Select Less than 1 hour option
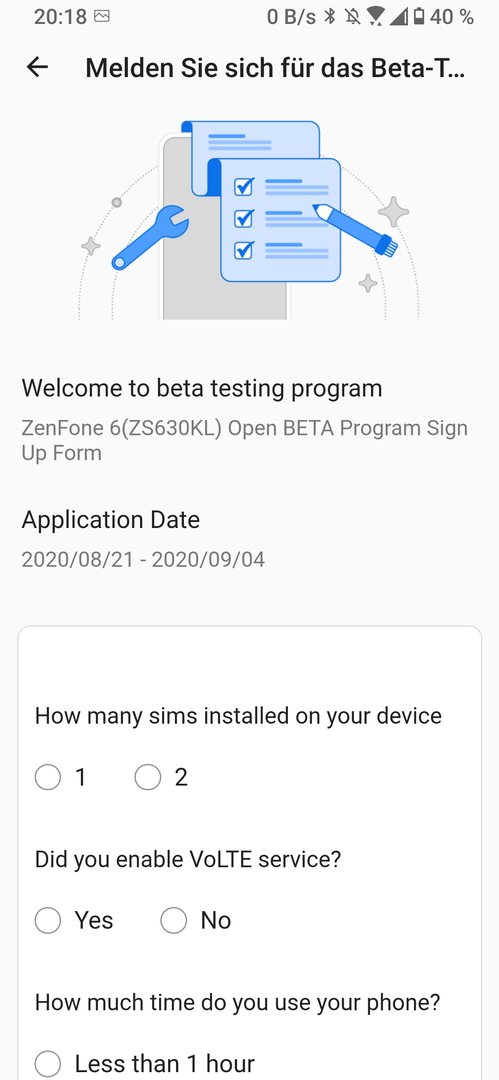The height and width of the screenshot is (1080, 499). click(x=145, y=1063)
